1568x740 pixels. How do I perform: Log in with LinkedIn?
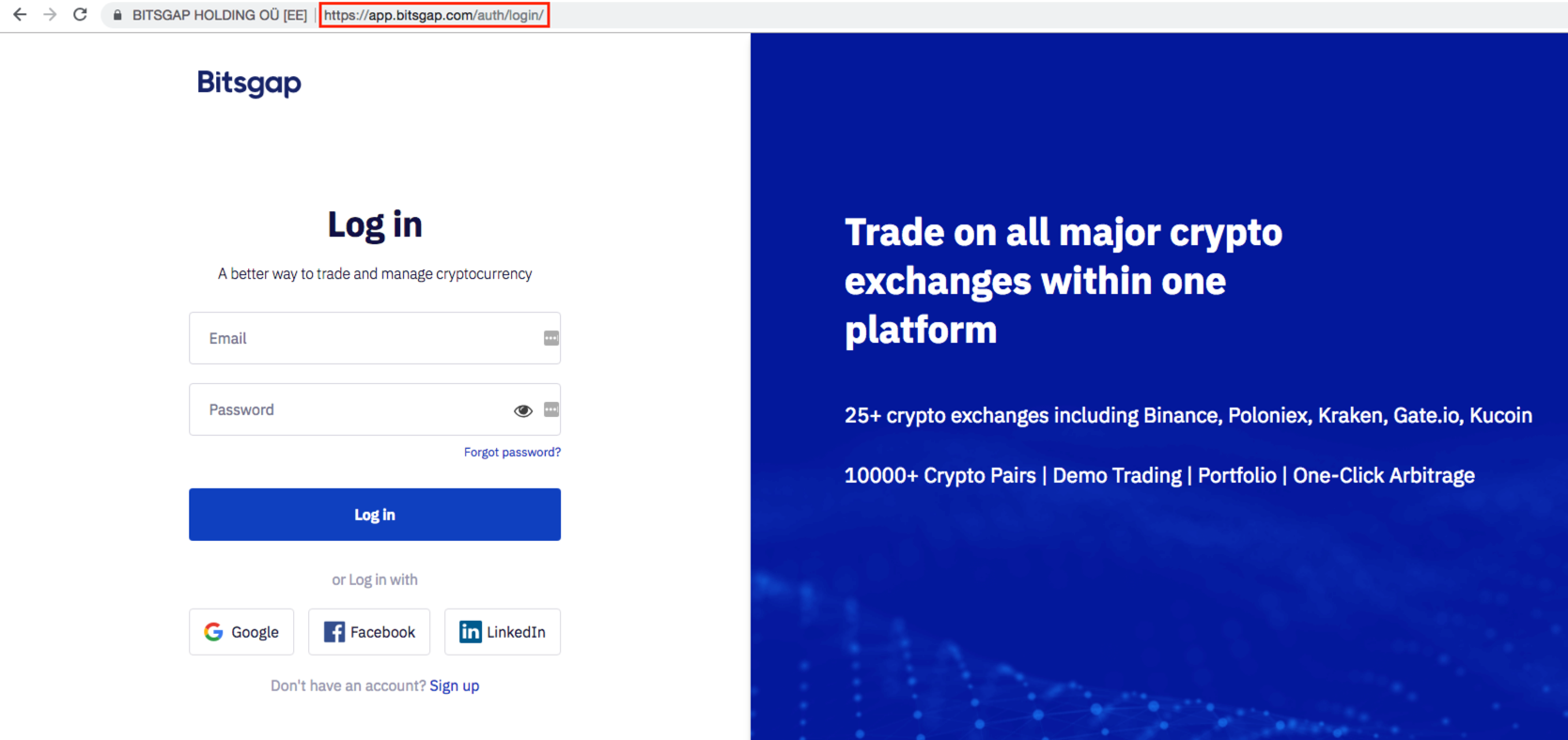503,632
